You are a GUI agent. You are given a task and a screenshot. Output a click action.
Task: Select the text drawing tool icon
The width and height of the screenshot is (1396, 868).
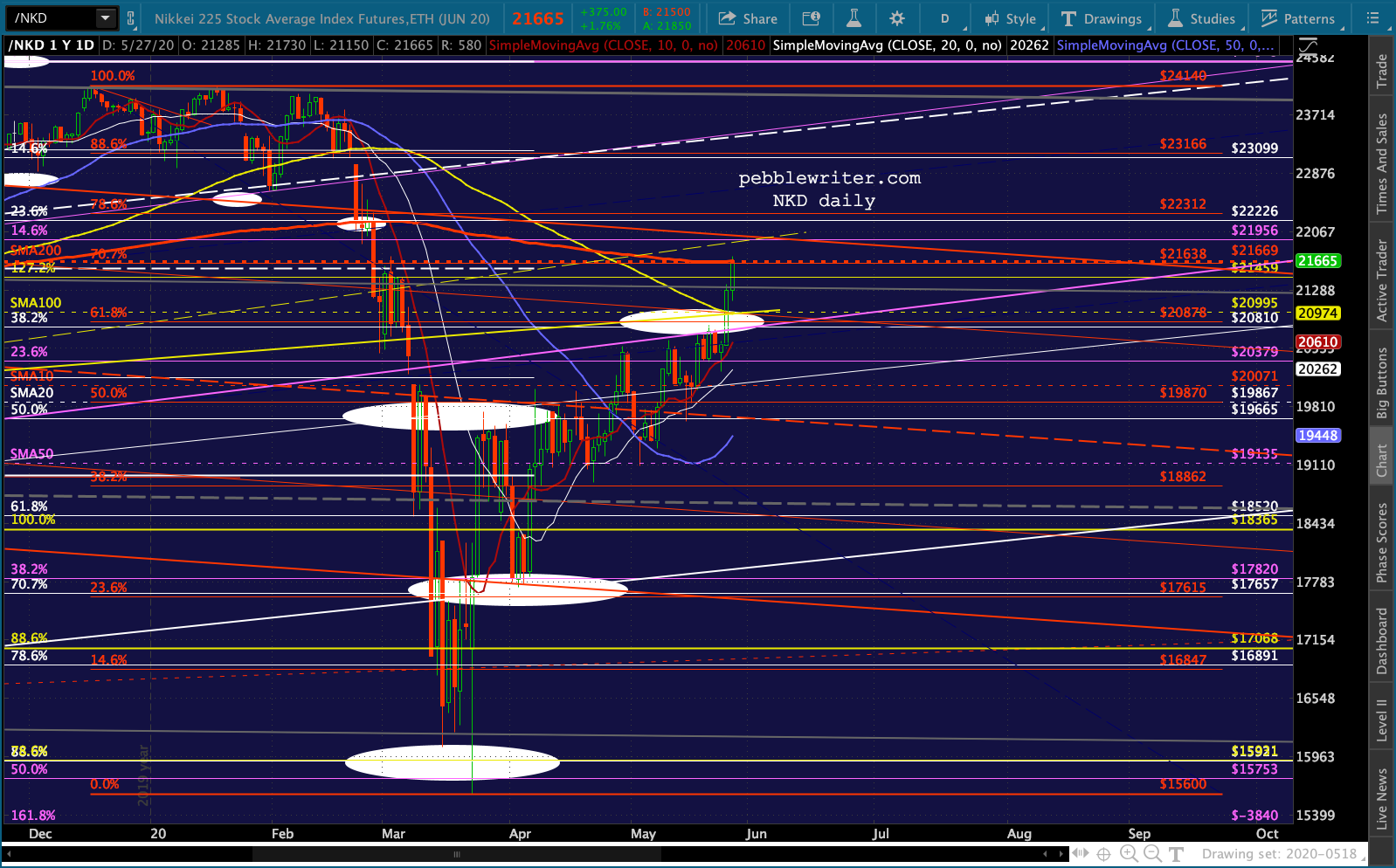pos(1176,854)
